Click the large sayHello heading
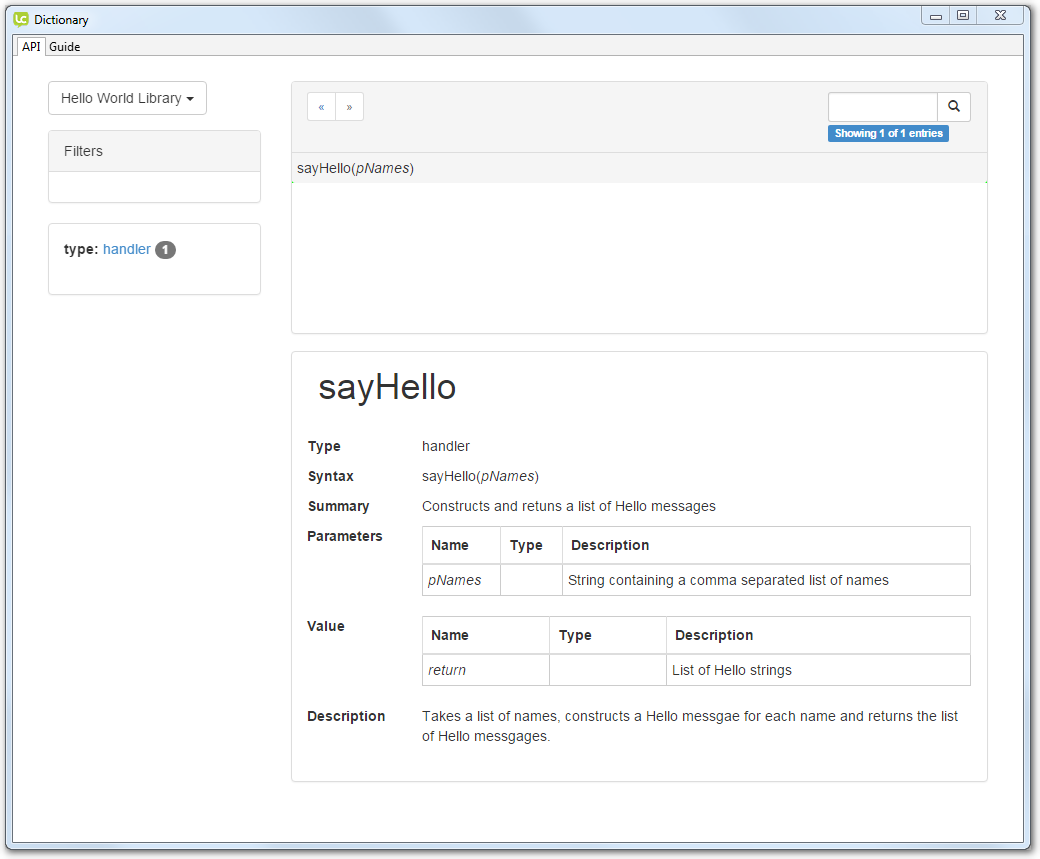This screenshot has width=1040, height=859. point(387,387)
